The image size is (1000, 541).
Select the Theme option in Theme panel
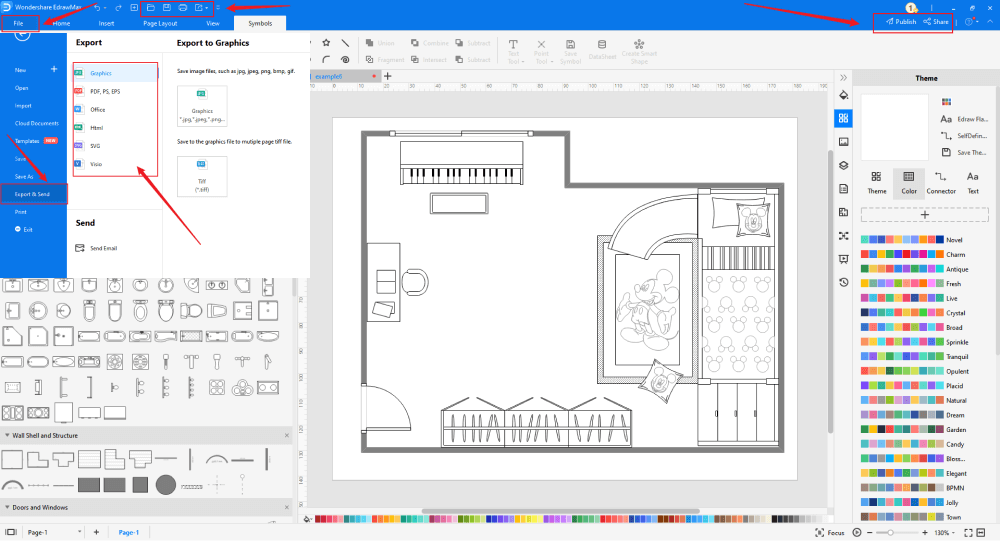[876, 182]
